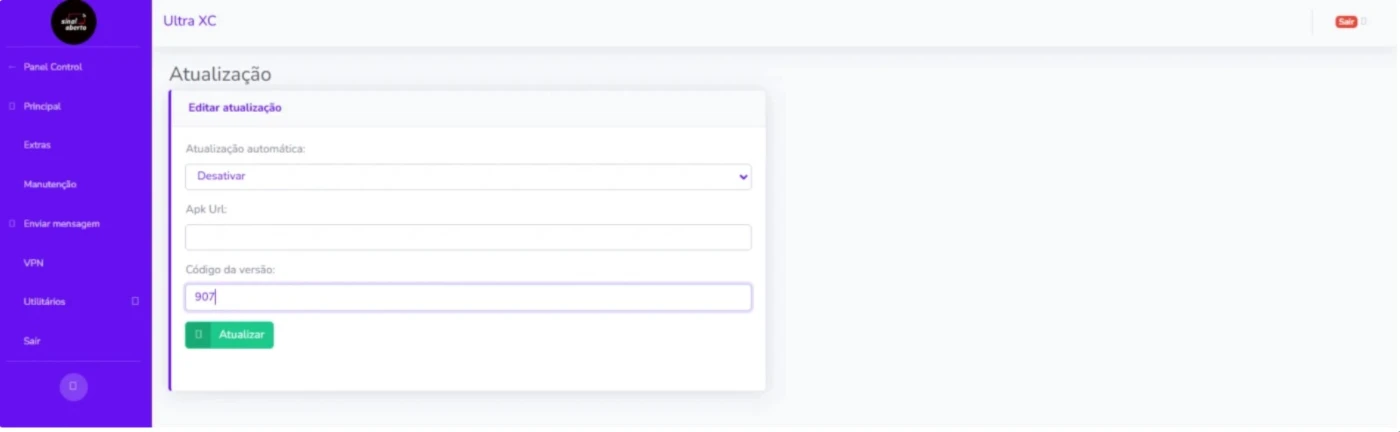Click the icon beside Enviar mensagem
The height and width of the screenshot is (432, 1400).
[x=12, y=224]
